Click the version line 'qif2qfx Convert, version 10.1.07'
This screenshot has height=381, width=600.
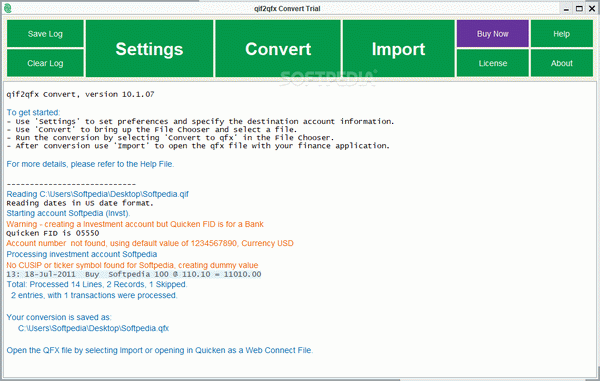tap(80, 94)
